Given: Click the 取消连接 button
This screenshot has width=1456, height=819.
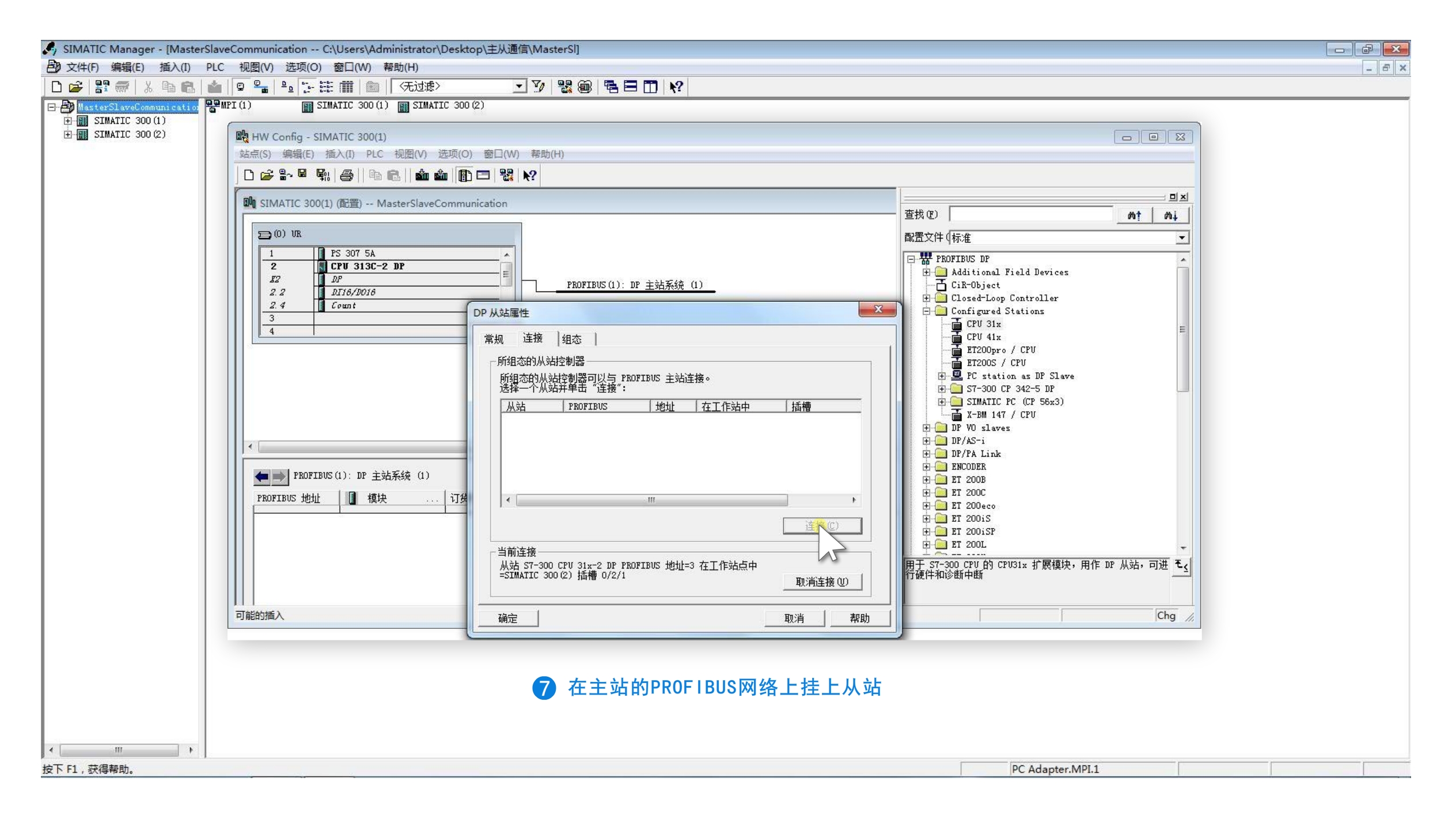Looking at the screenshot, I should tap(822, 582).
